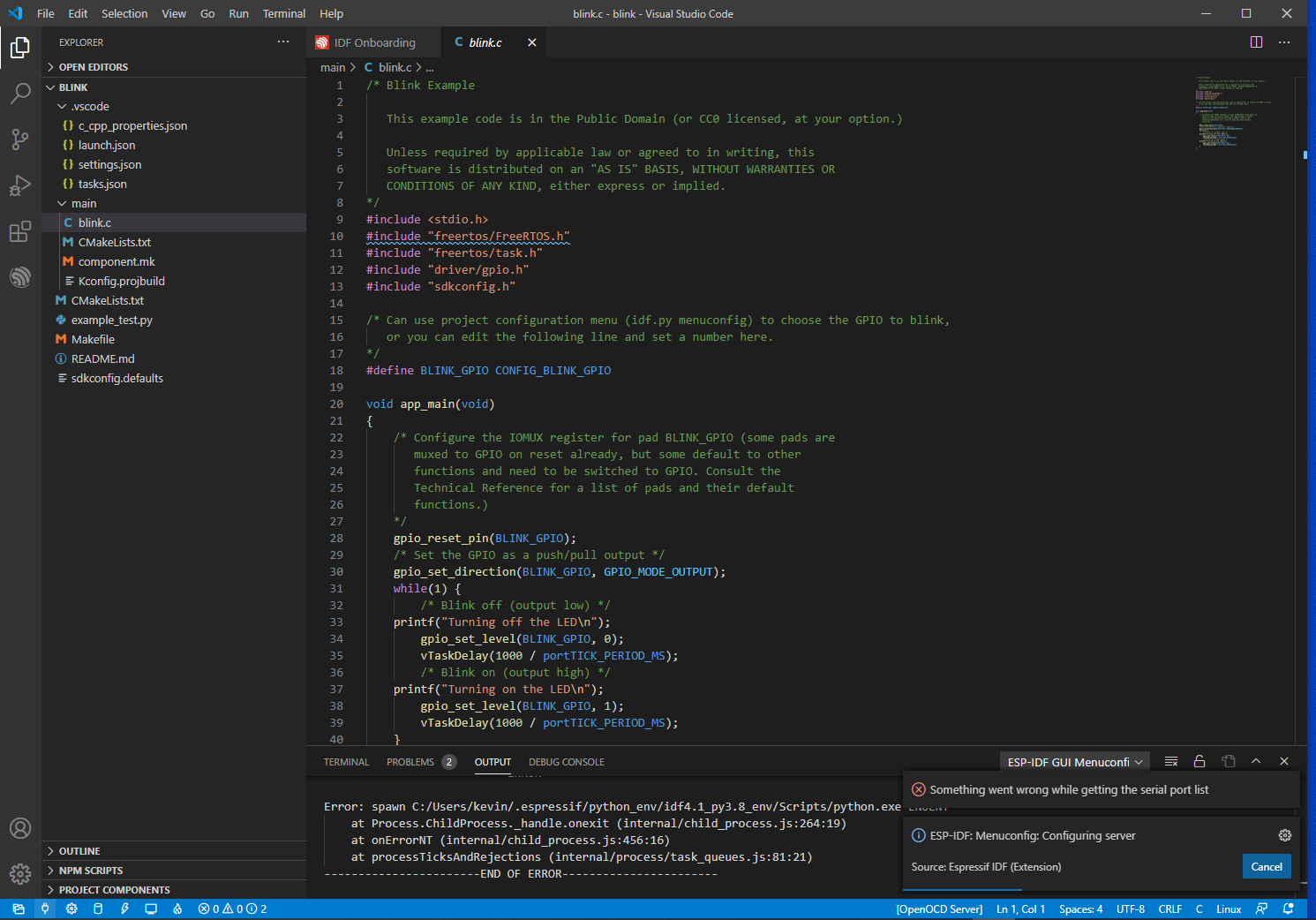Open Kconfig.projbuild file
Image resolution: width=1316 pixels, height=920 pixels.
click(x=174, y=281)
